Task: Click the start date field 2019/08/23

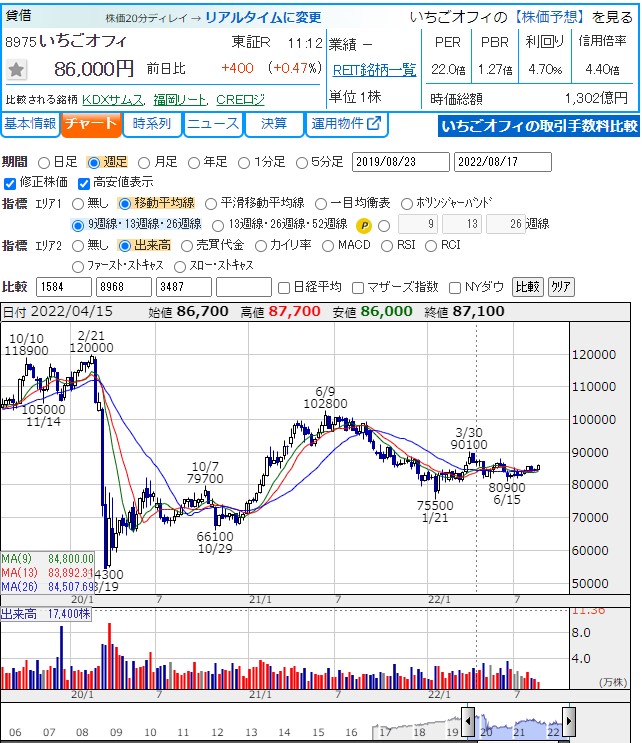Action: [400, 162]
